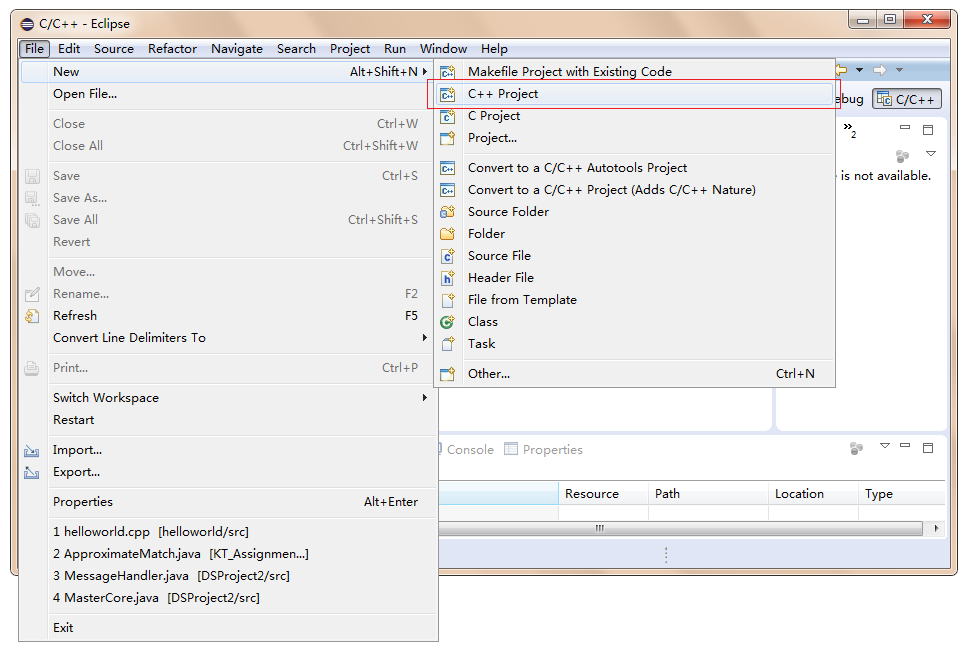Screen dimensions: 966x647
Task: Click the Import icon in File menu
Action: (32, 451)
